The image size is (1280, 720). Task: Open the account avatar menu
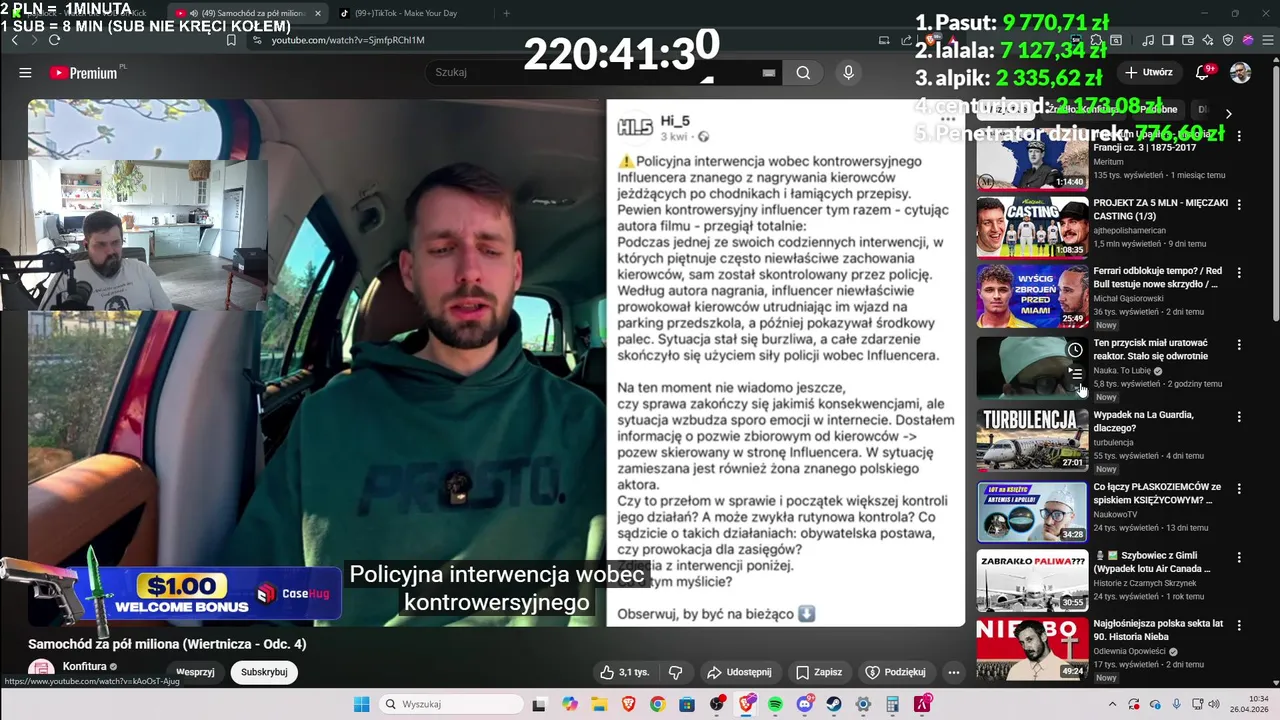tap(1240, 72)
